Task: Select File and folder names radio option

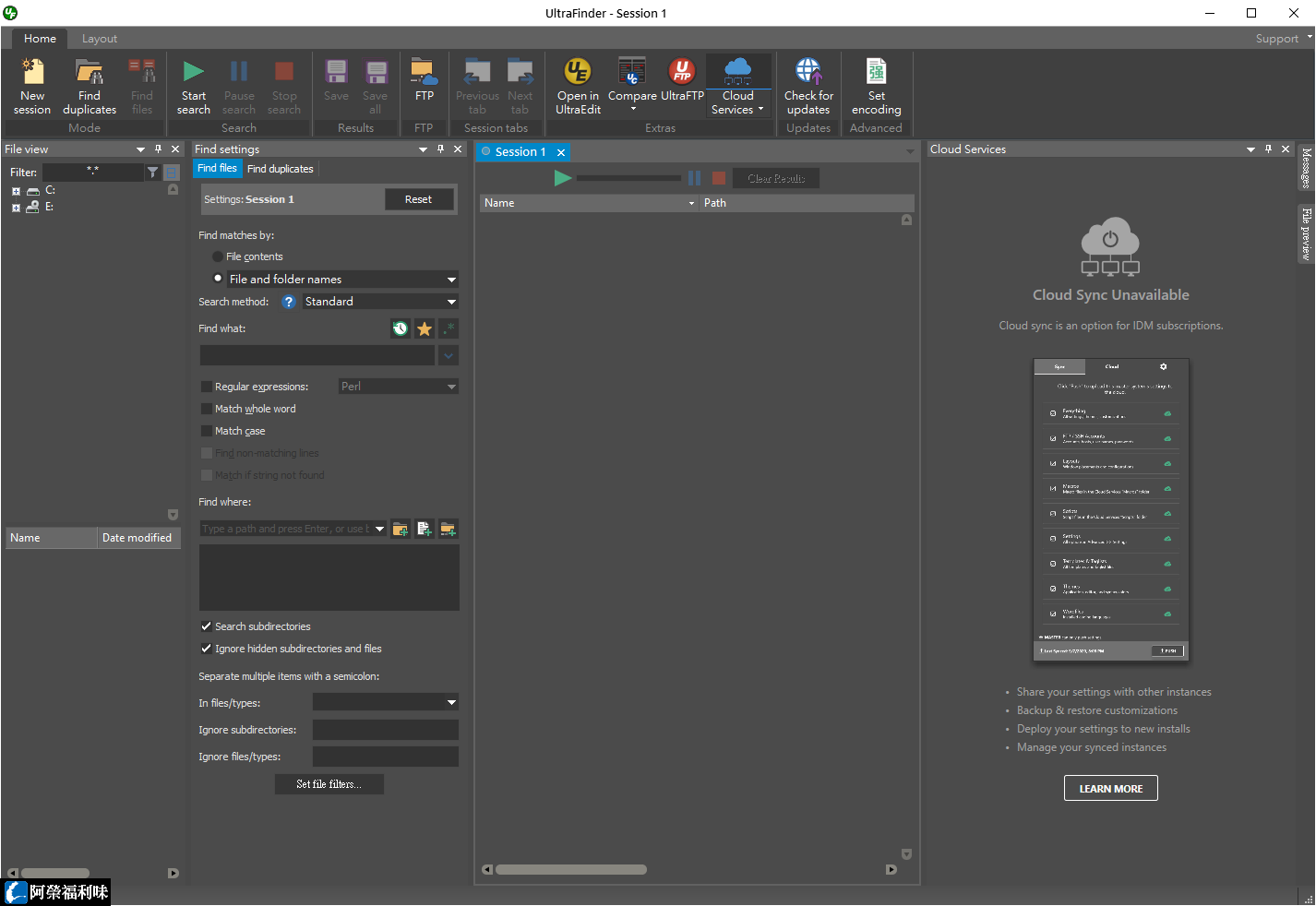Action: 218,279
